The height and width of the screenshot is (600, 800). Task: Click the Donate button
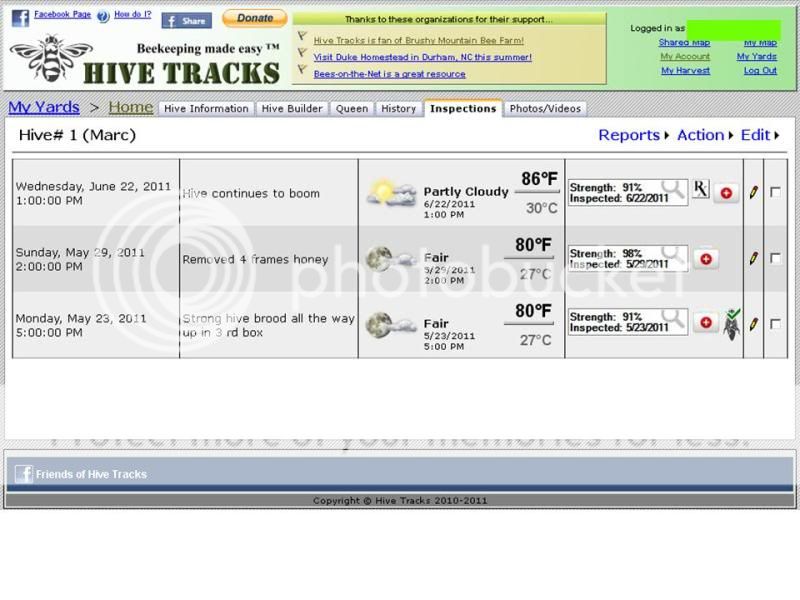pyautogui.click(x=254, y=18)
